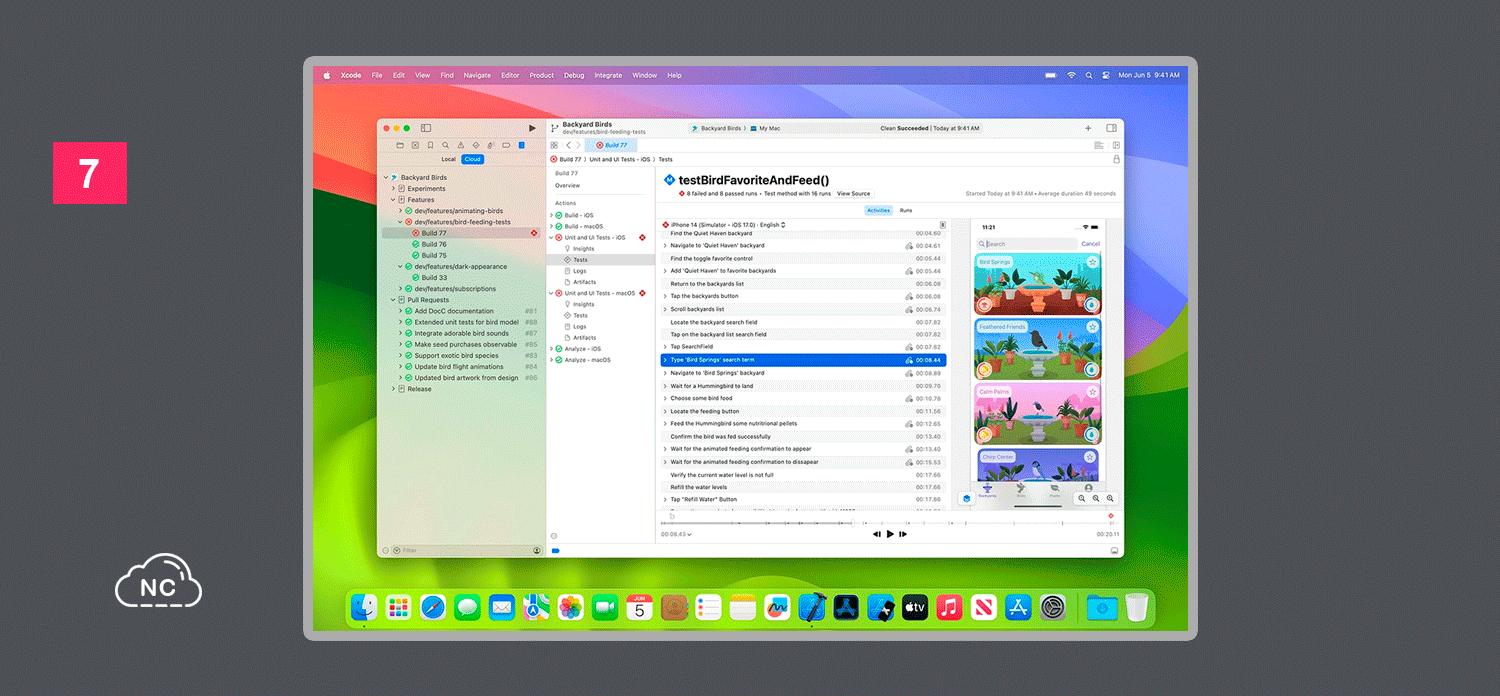Click the zoom out magnifier on preview

tap(1082, 498)
